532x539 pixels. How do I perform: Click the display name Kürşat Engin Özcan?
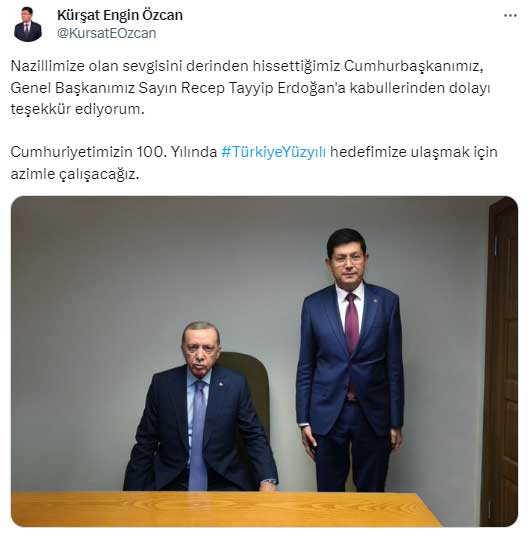click(120, 15)
